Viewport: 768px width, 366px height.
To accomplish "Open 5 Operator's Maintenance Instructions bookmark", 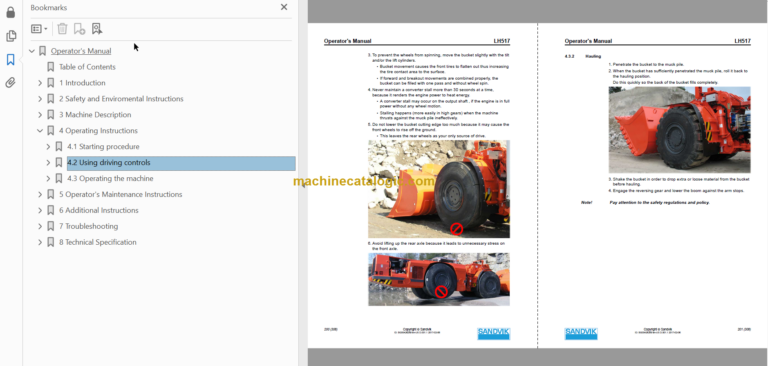I will pyautogui.click(x=120, y=194).
